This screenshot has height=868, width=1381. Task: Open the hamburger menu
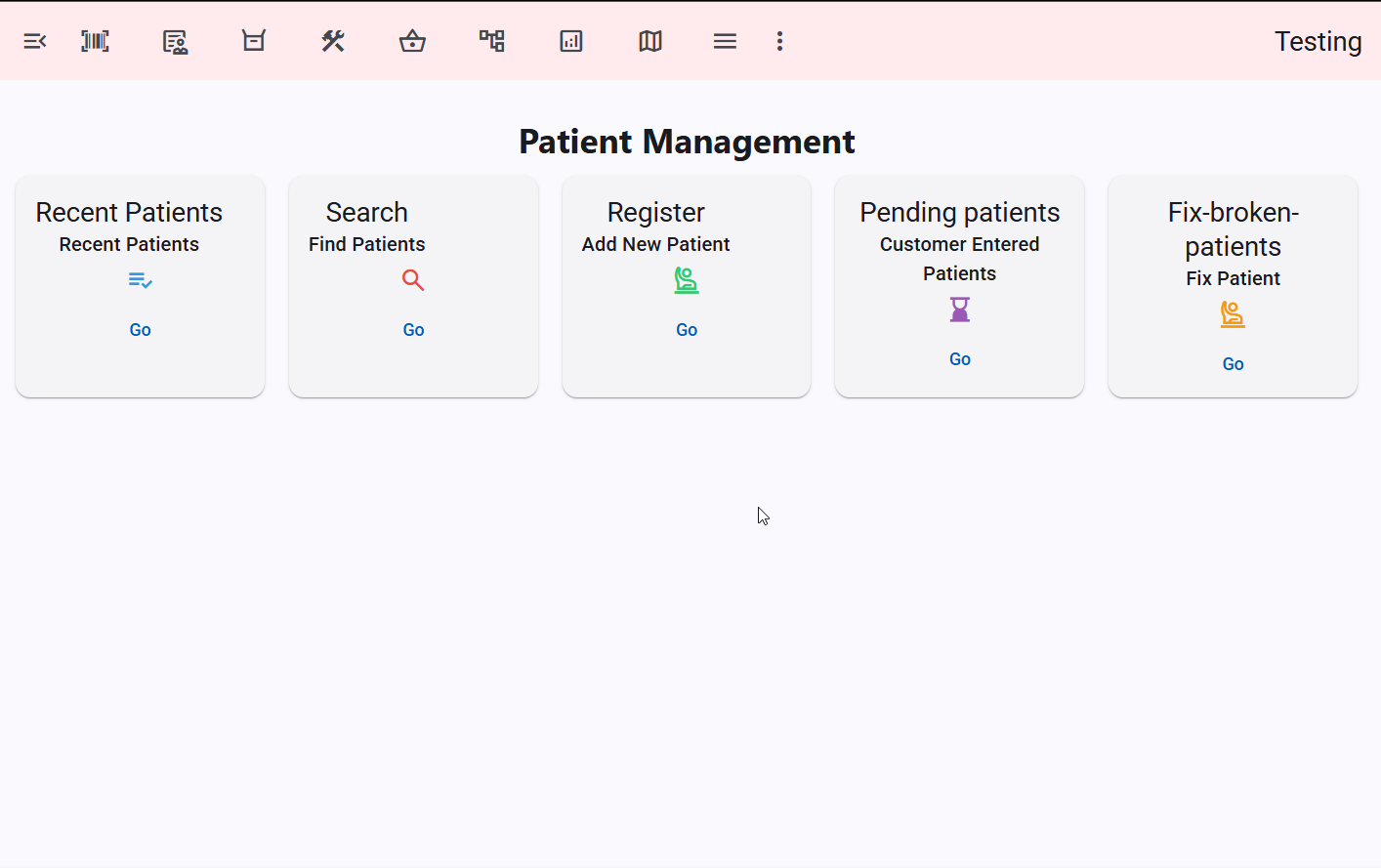[x=725, y=41]
